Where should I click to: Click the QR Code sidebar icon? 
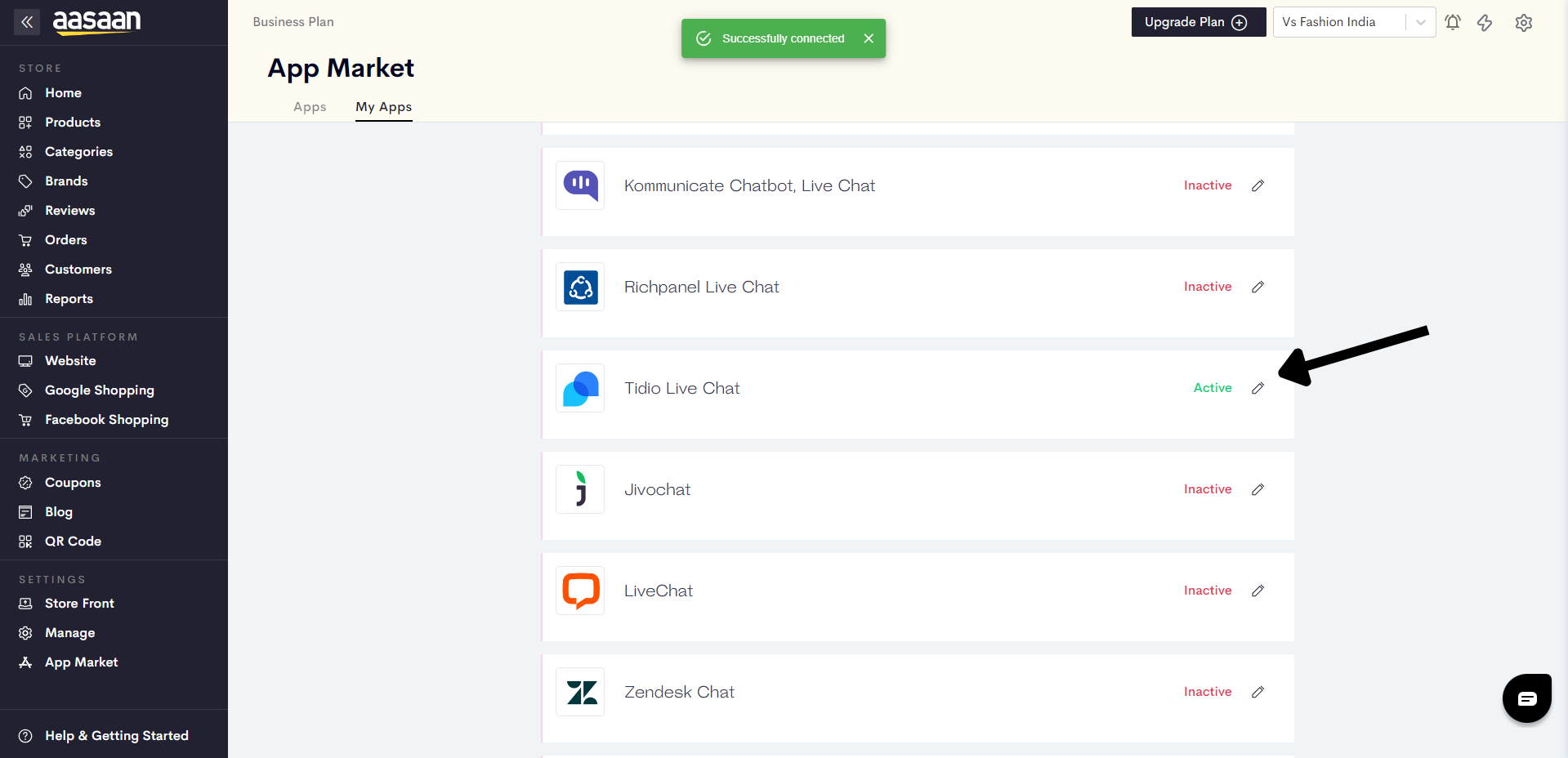click(x=25, y=542)
